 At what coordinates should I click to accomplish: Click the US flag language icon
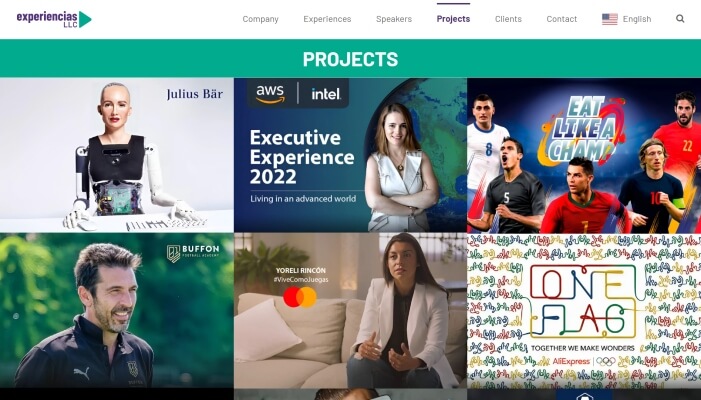coord(610,19)
